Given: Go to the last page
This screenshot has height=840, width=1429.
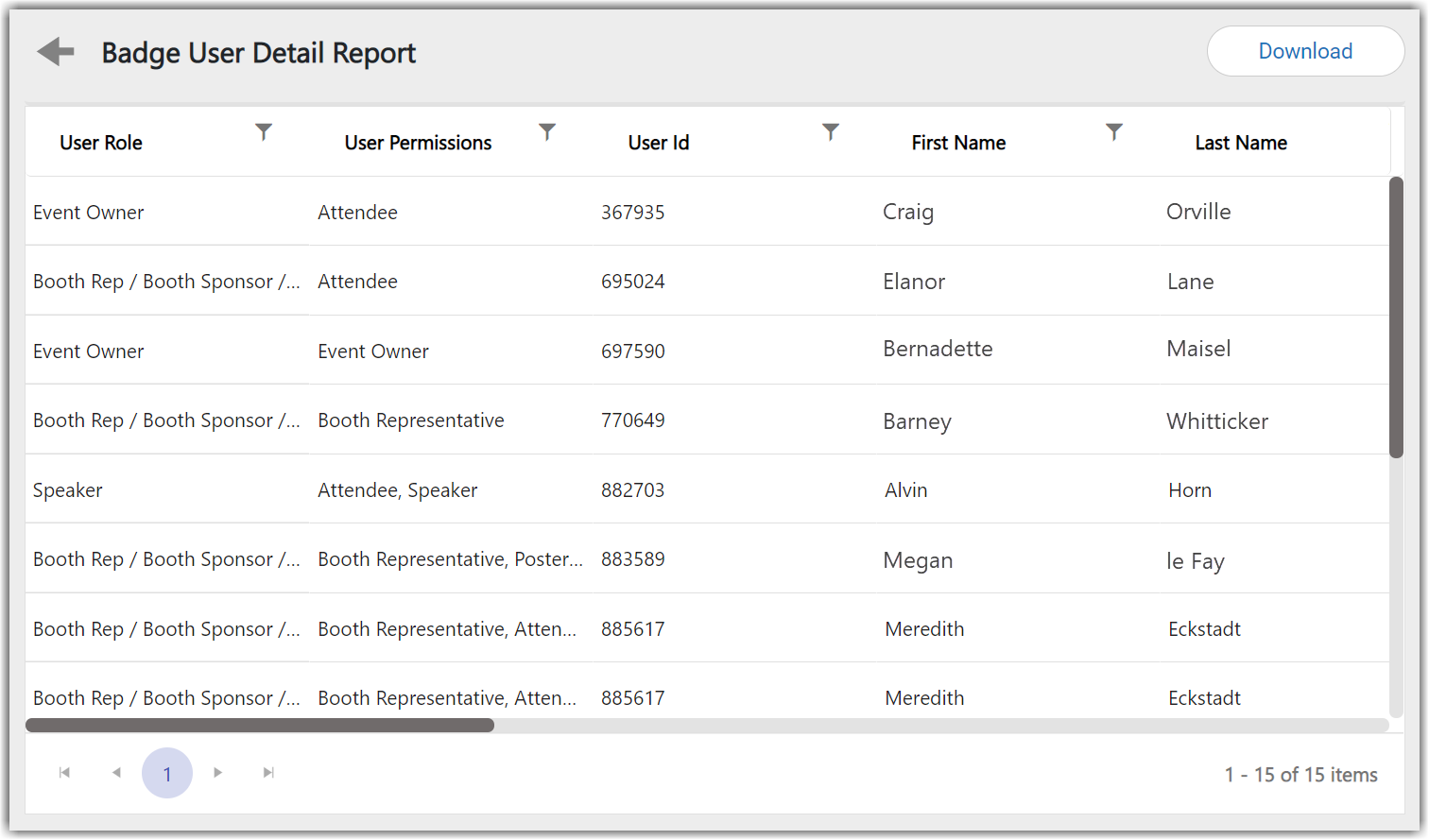Looking at the screenshot, I should coord(269,773).
